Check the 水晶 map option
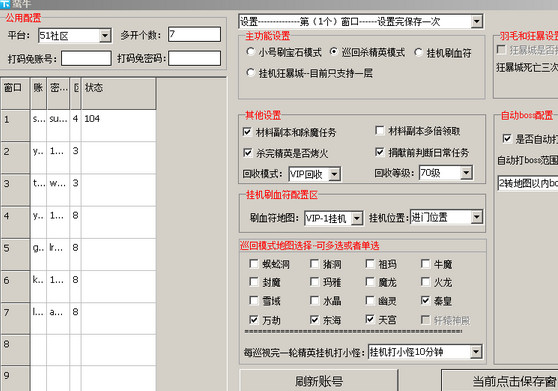 314,301
